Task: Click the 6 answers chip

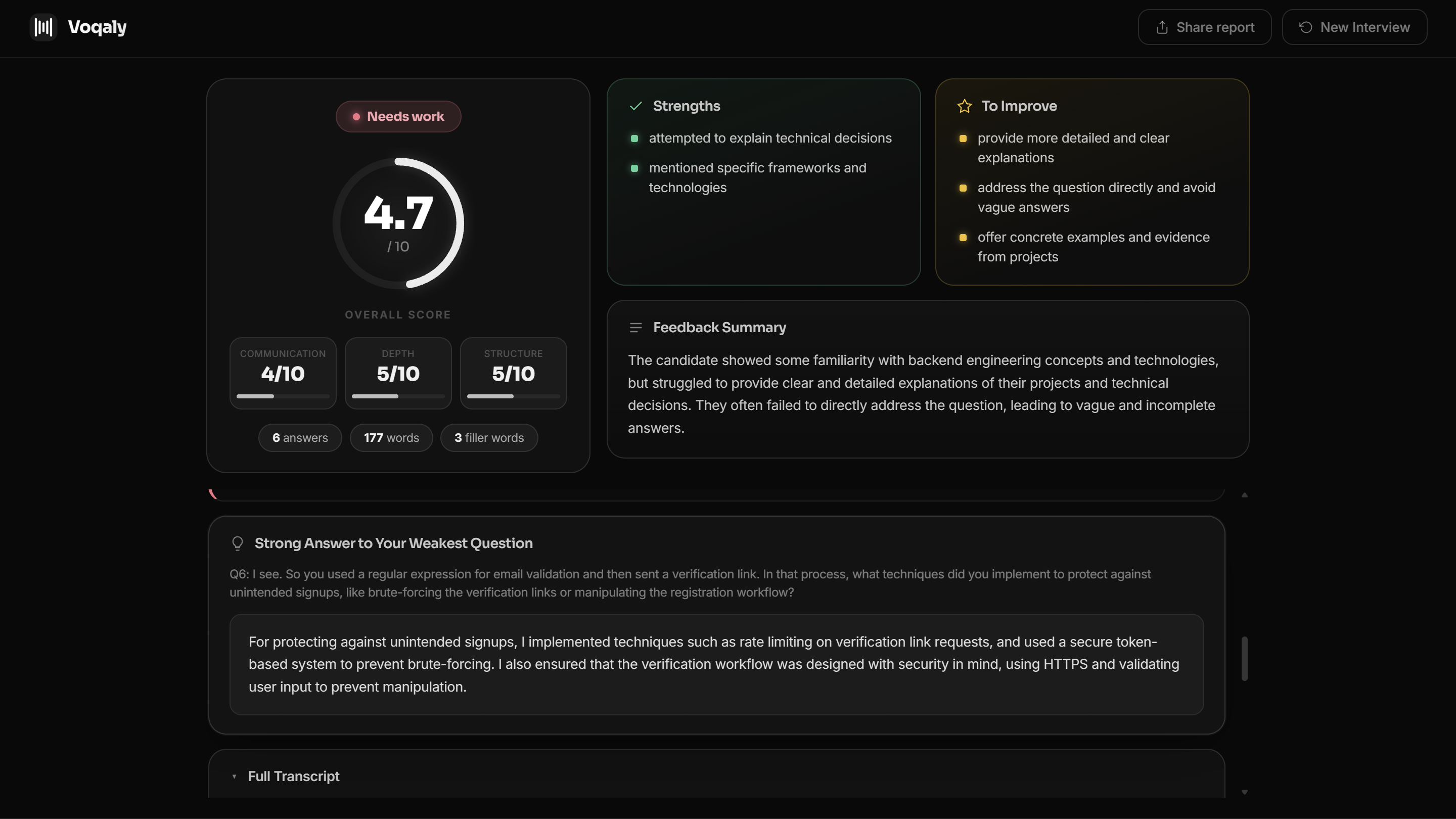Action: click(300, 438)
